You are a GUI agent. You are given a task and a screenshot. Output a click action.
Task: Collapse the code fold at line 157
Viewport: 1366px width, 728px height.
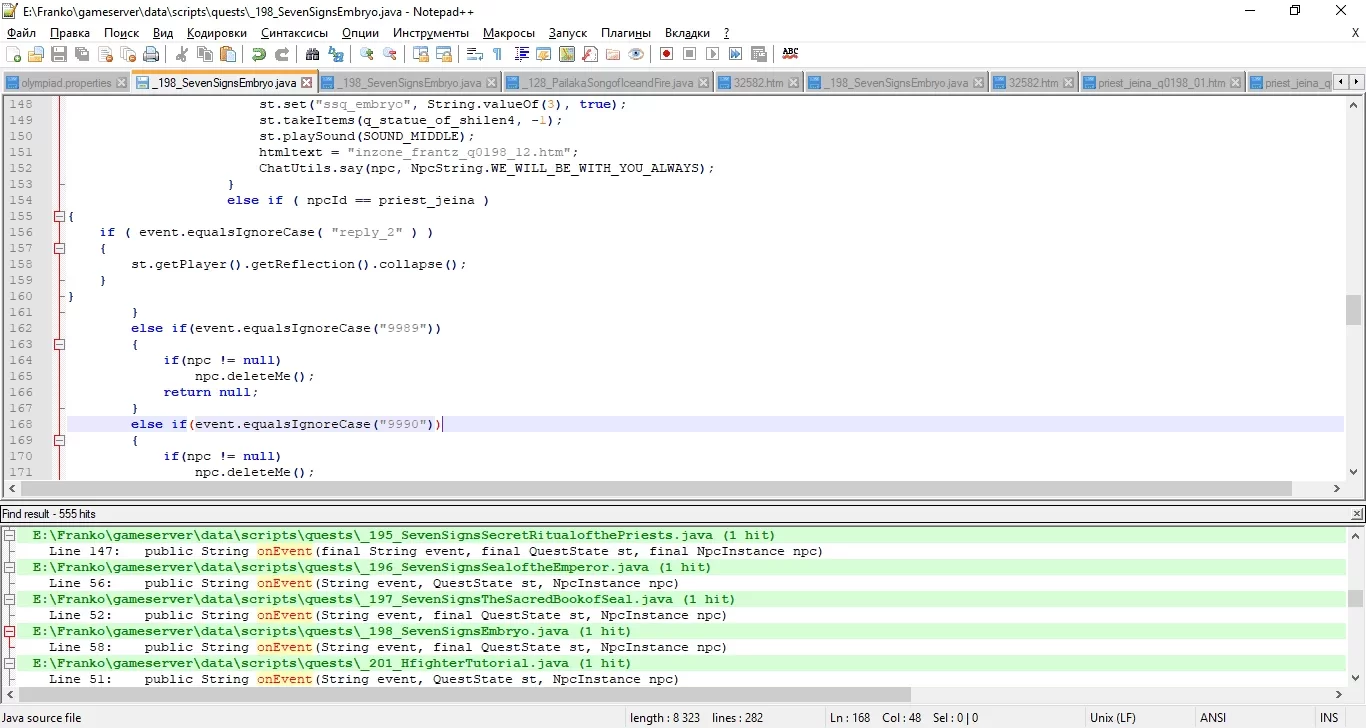(x=59, y=248)
